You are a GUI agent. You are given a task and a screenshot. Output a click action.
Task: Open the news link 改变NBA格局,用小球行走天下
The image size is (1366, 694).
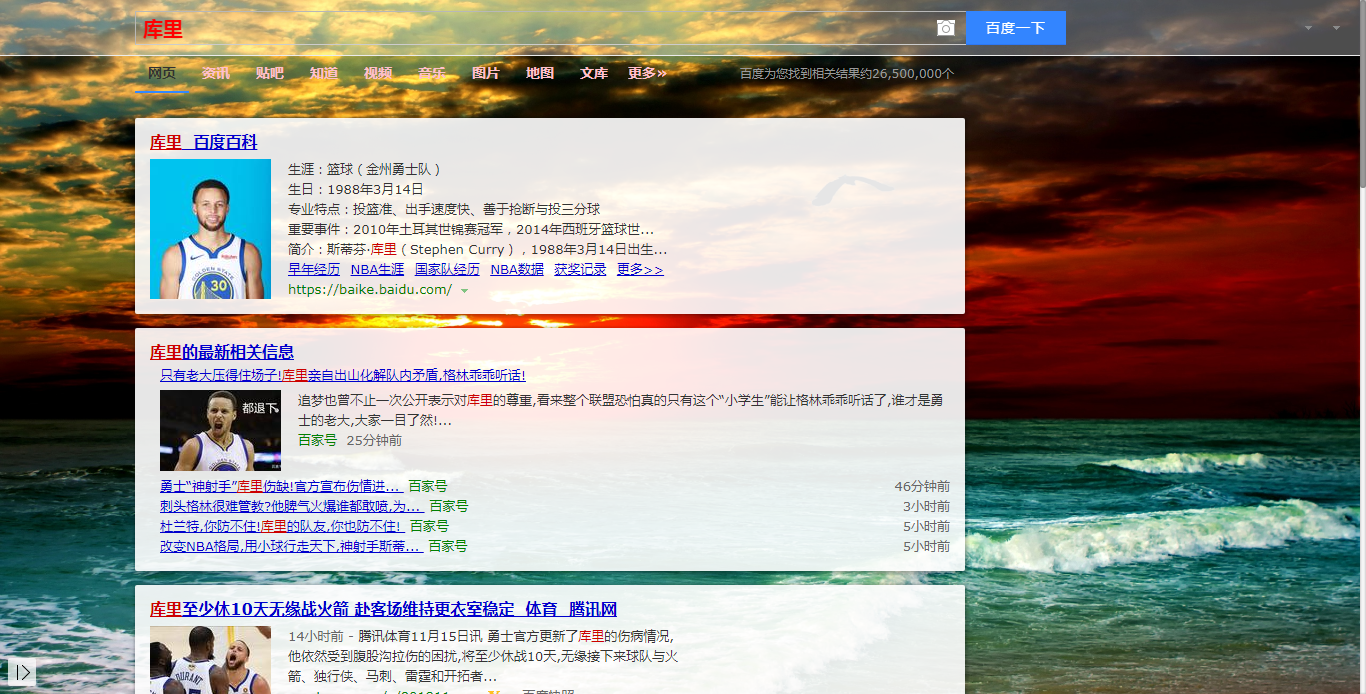[291, 546]
